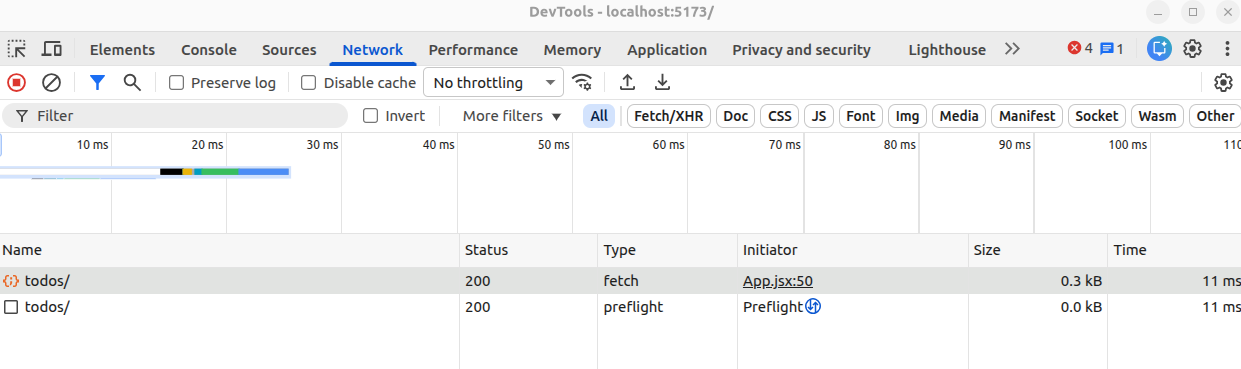Image resolution: width=1241 pixels, height=369 pixels.
Task: Select the preflight type cell
Action: pos(668,307)
